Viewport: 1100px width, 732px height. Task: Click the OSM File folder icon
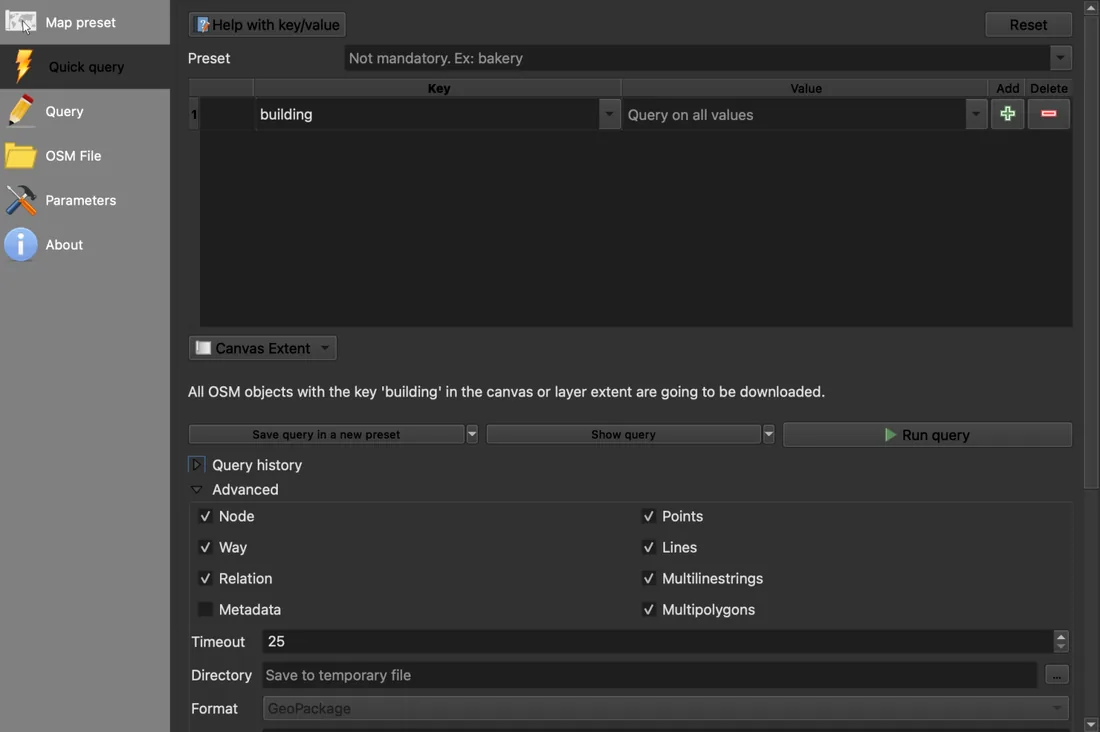20,156
